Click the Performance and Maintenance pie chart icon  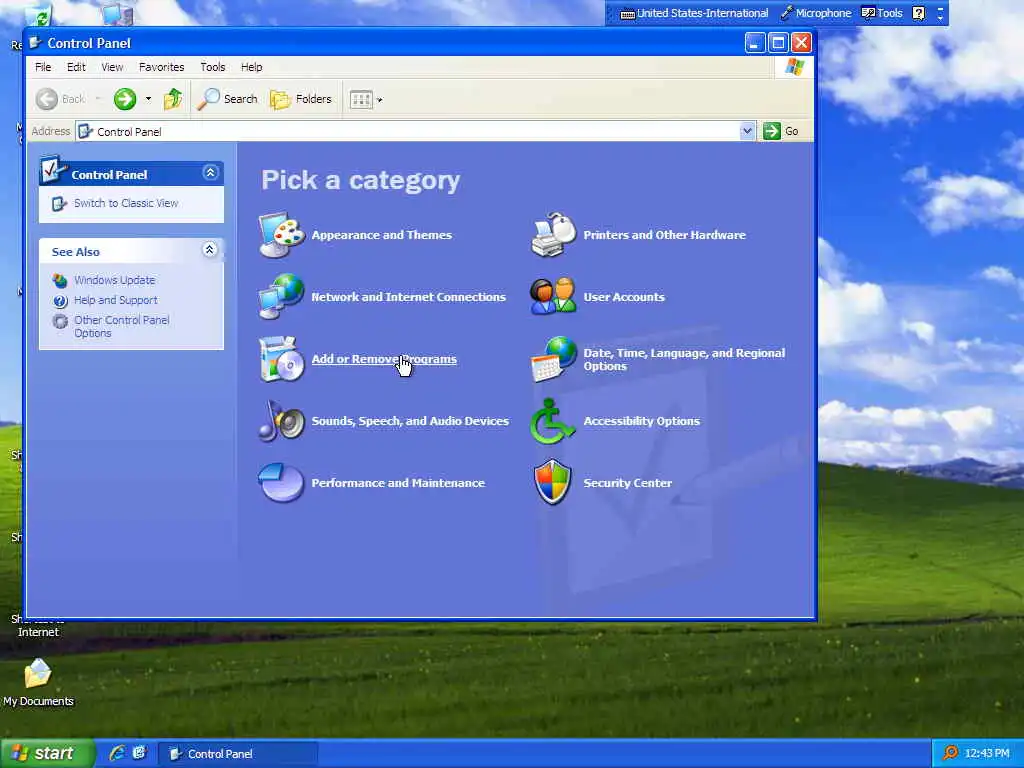281,483
